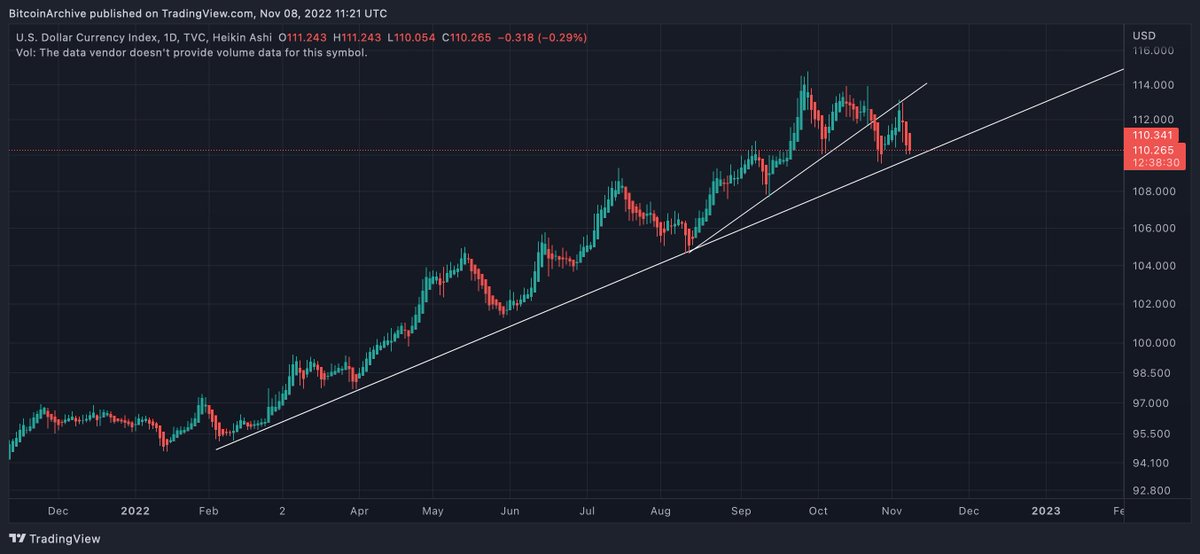Screen dimensions: 1200x554
Task: Click the Dec label just before 2022
Action: [x=57, y=509]
